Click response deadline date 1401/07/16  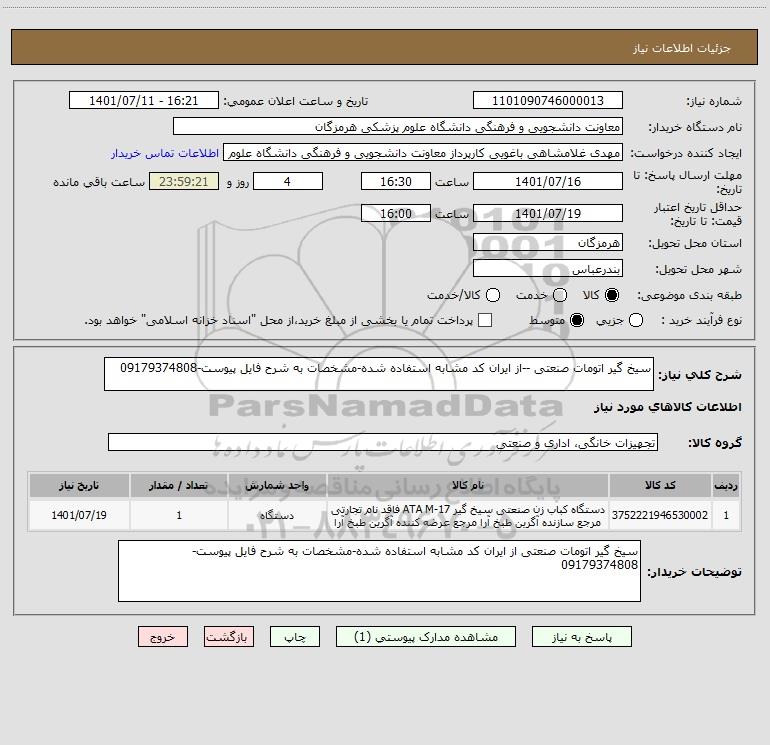[548, 181]
